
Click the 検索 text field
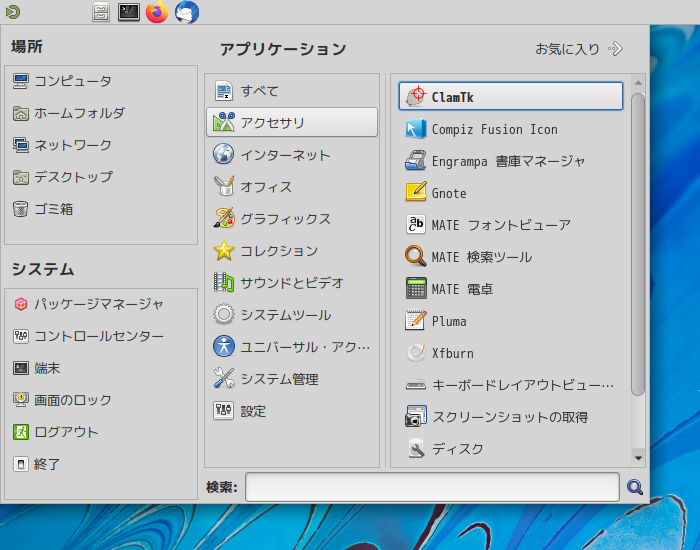[x=432, y=487]
